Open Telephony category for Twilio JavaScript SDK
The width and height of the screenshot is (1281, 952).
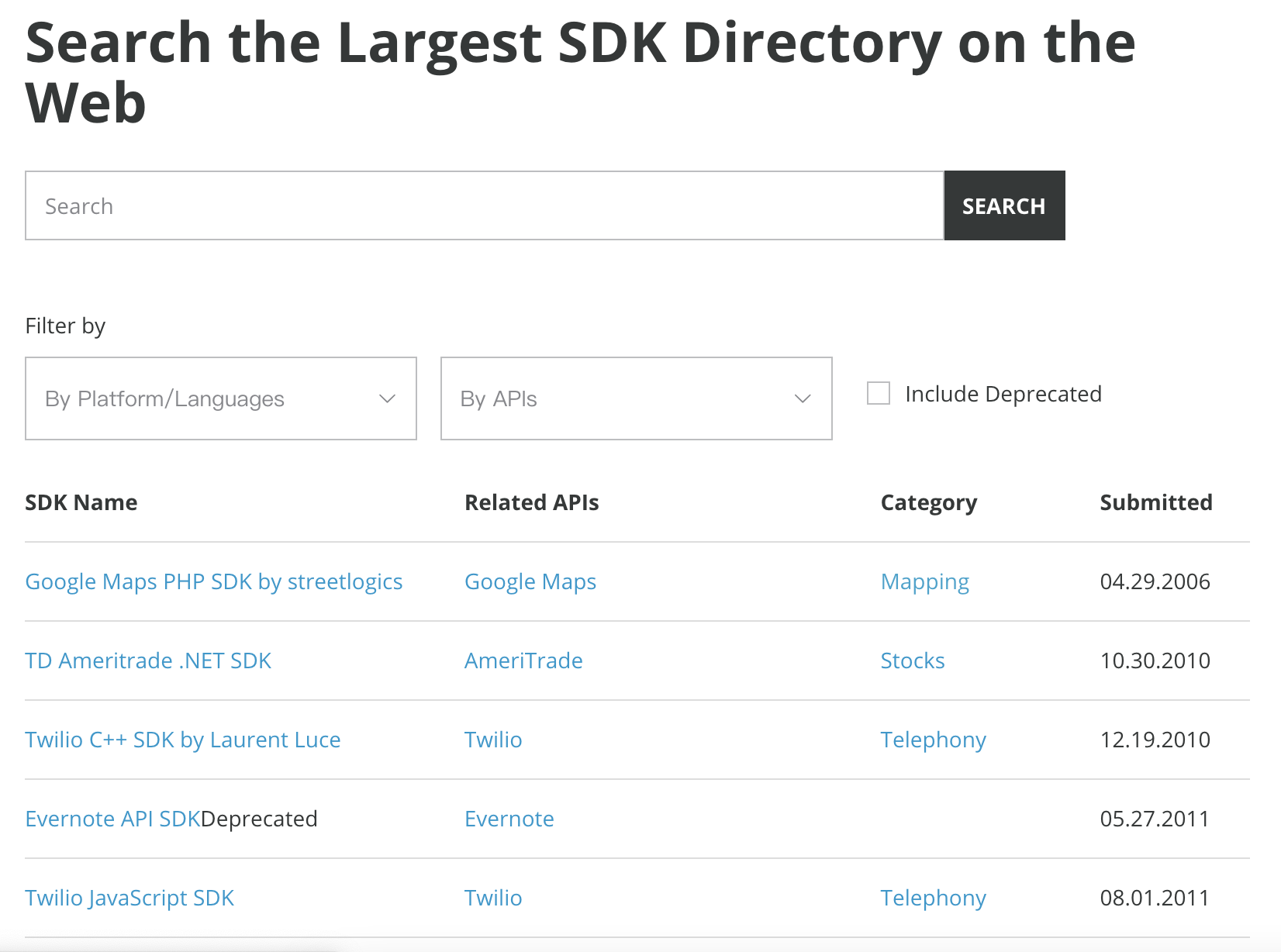[x=933, y=898]
